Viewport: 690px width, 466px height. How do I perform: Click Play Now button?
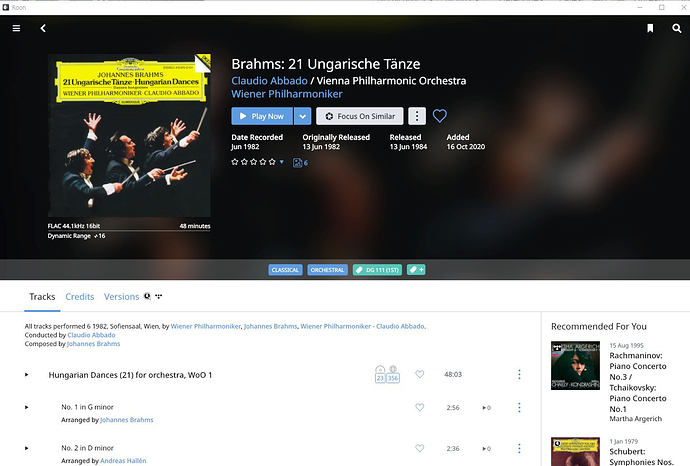[262, 116]
